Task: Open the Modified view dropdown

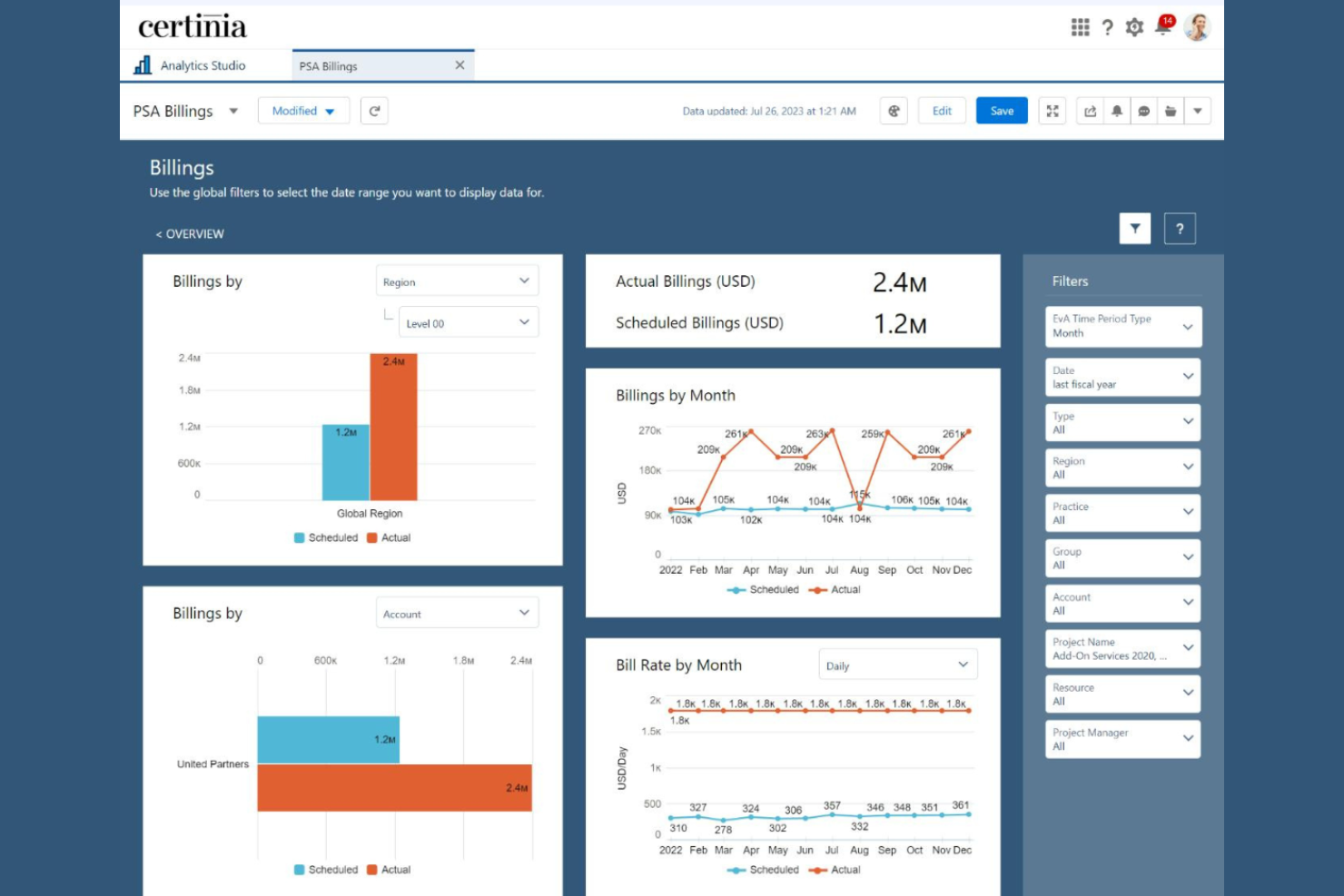Action: tap(303, 111)
